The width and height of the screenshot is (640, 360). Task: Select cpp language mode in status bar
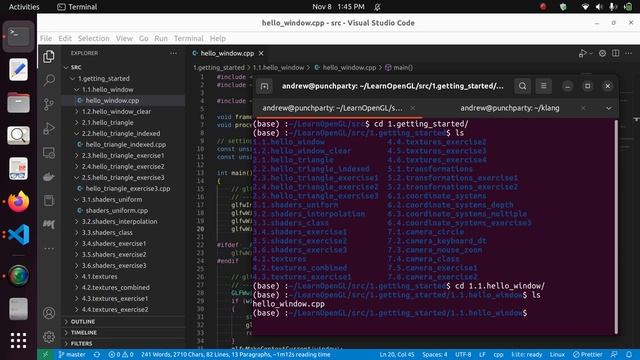pyautogui.click(x=498, y=354)
